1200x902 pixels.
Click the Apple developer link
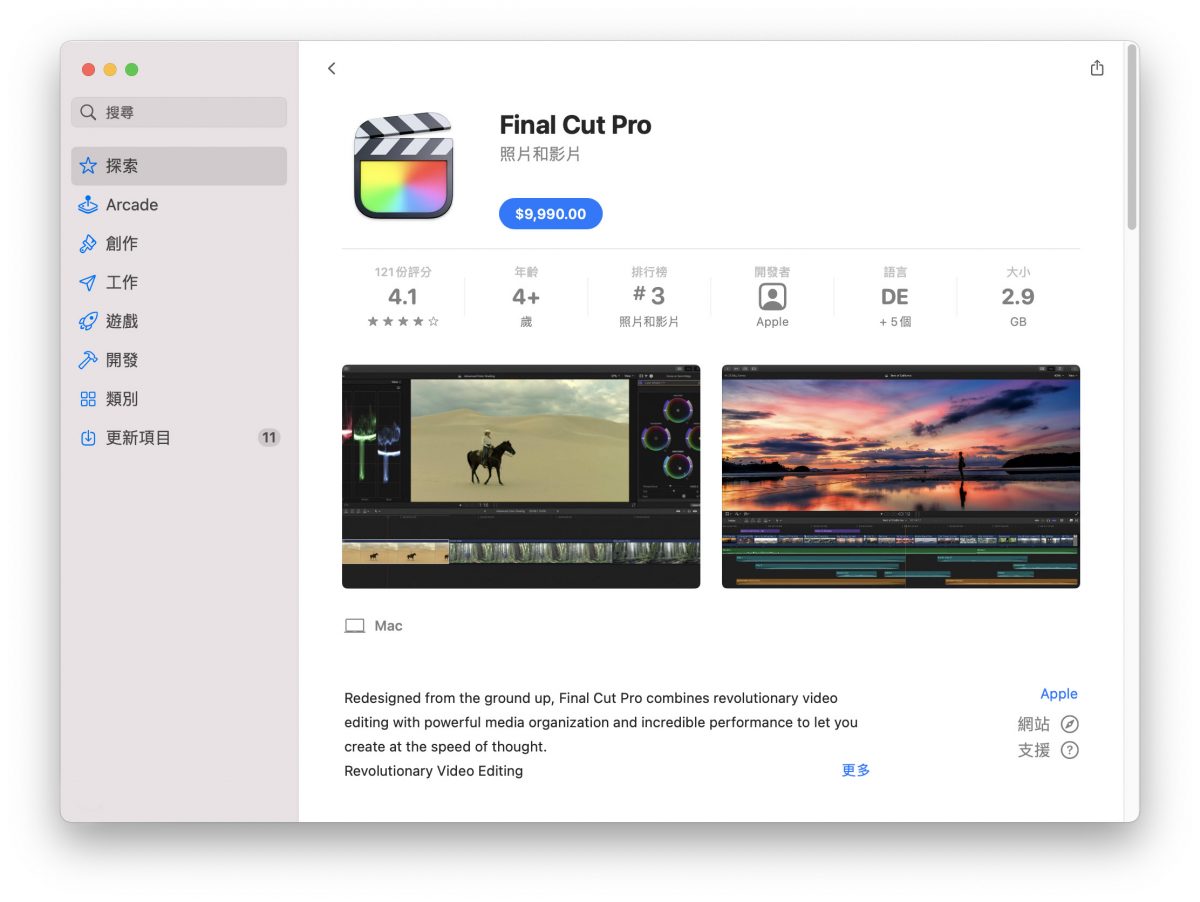pos(1059,694)
